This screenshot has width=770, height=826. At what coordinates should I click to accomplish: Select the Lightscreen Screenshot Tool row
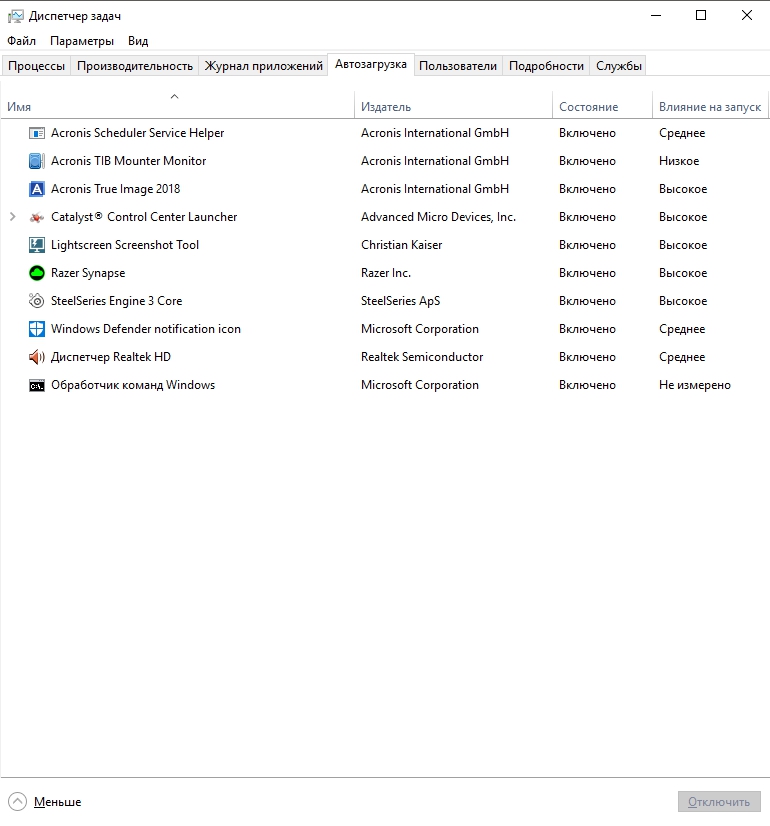click(384, 245)
